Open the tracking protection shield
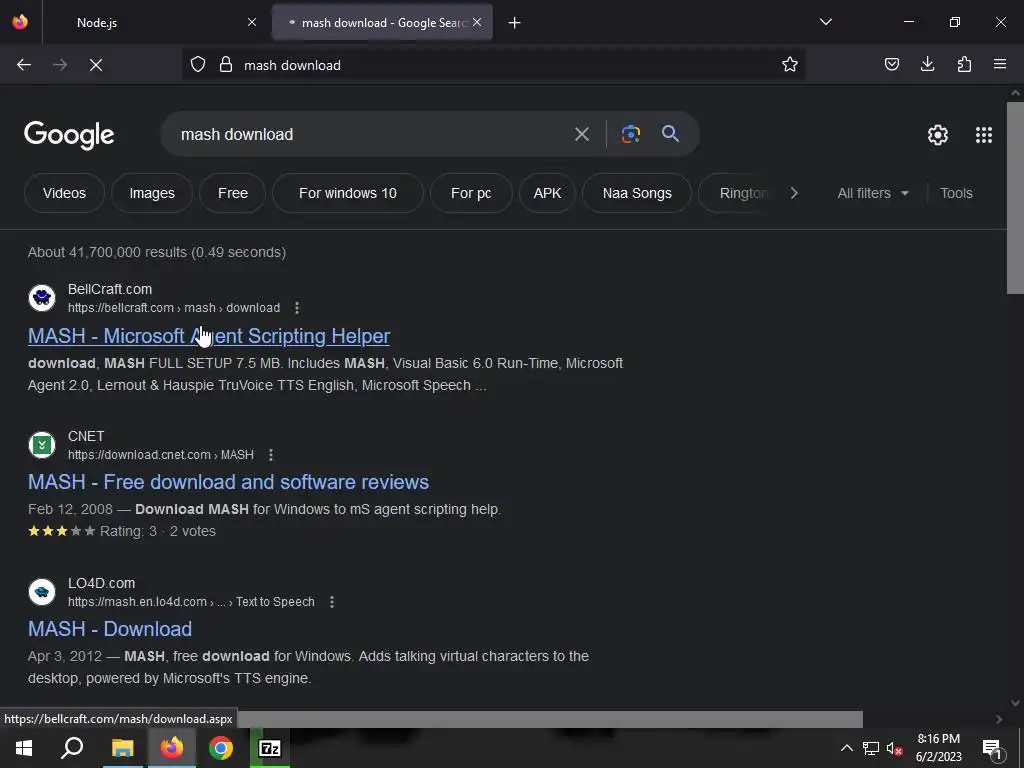This screenshot has width=1024, height=768. (198, 65)
